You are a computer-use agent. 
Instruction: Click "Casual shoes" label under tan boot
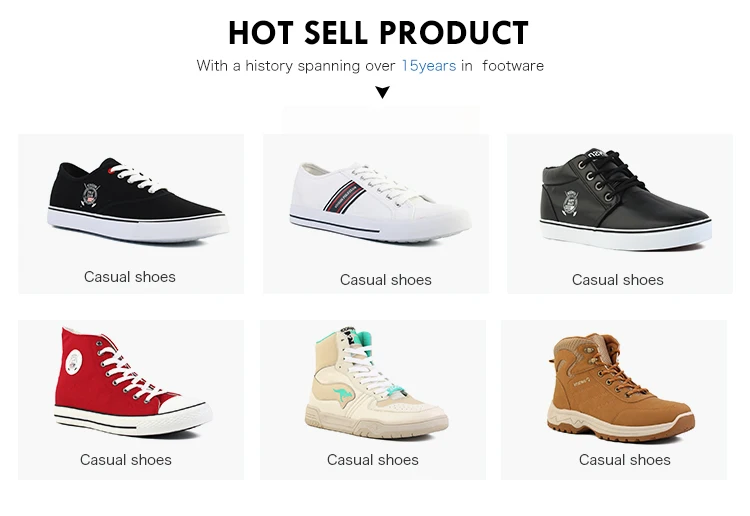coord(625,460)
